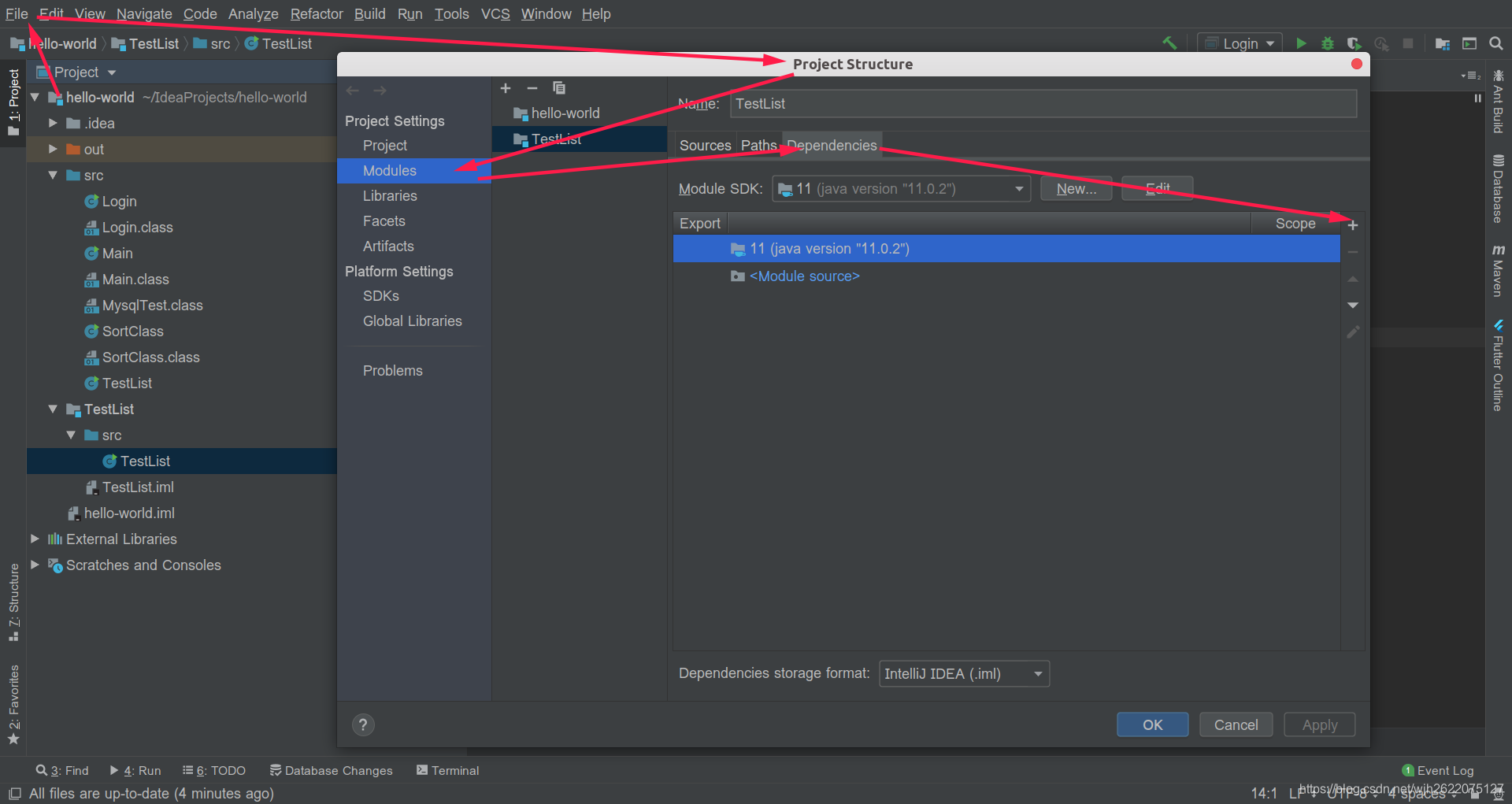Viewport: 1512px width, 804px height.
Task: Open Database Changes tool window
Action: coord(331,770)
